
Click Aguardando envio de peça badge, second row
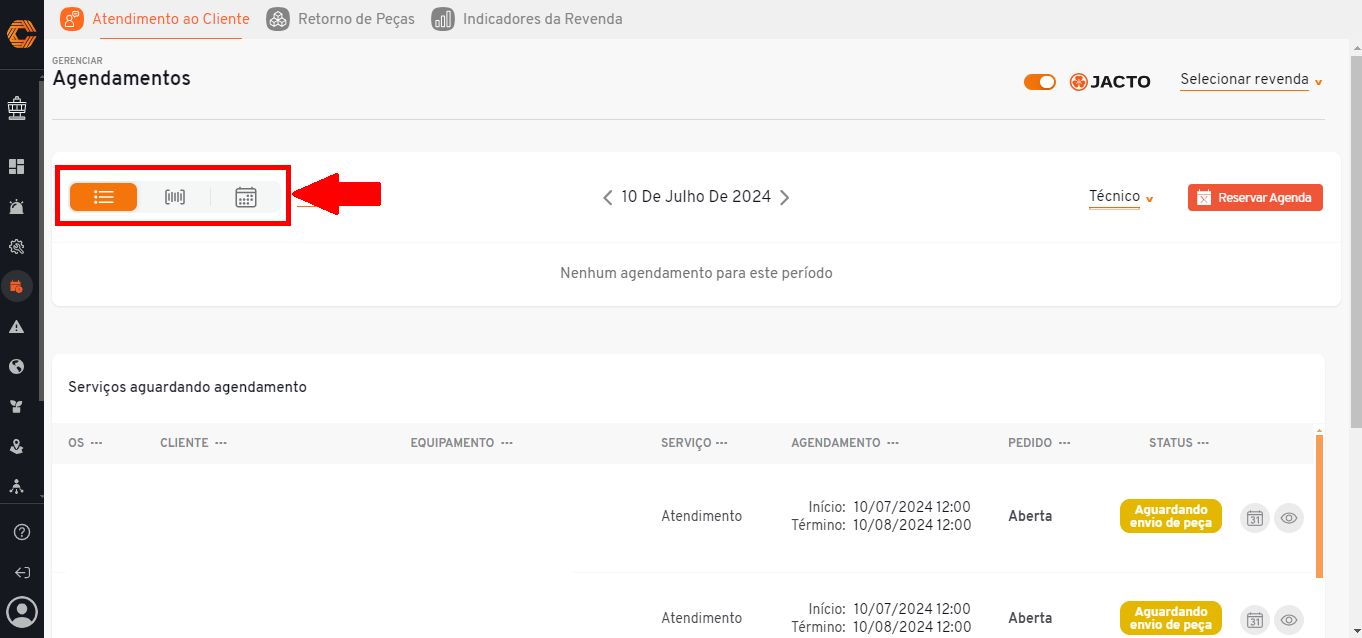pos(1170,618)
